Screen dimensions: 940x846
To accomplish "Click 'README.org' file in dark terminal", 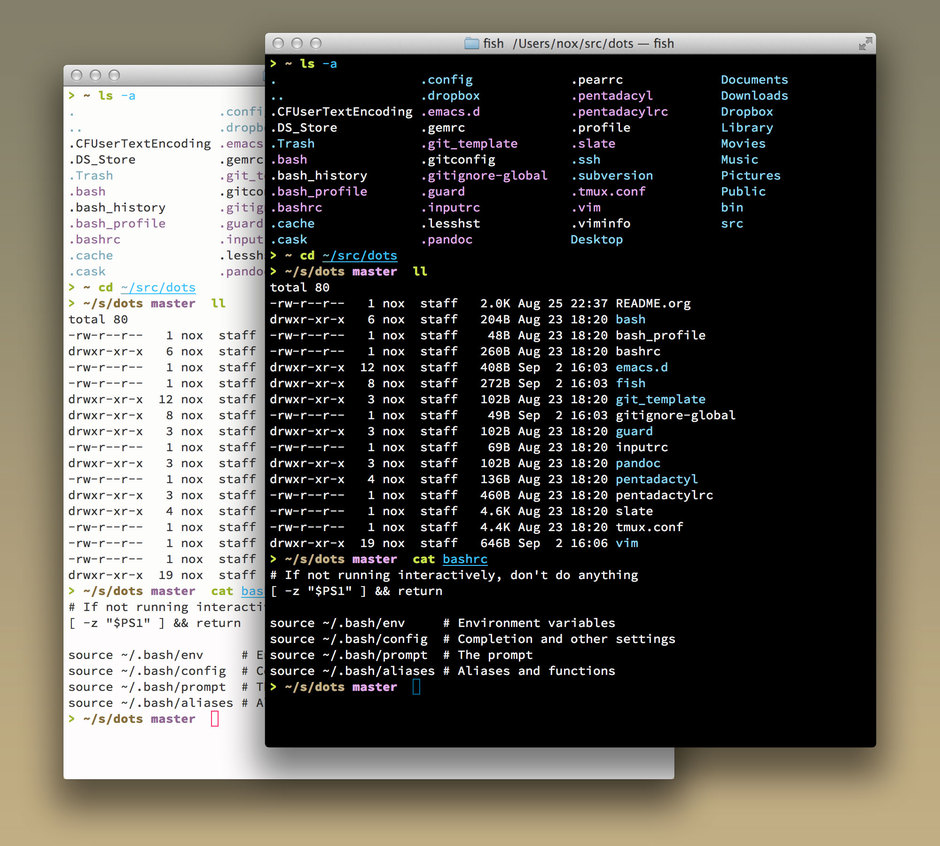I will (653, 304).
